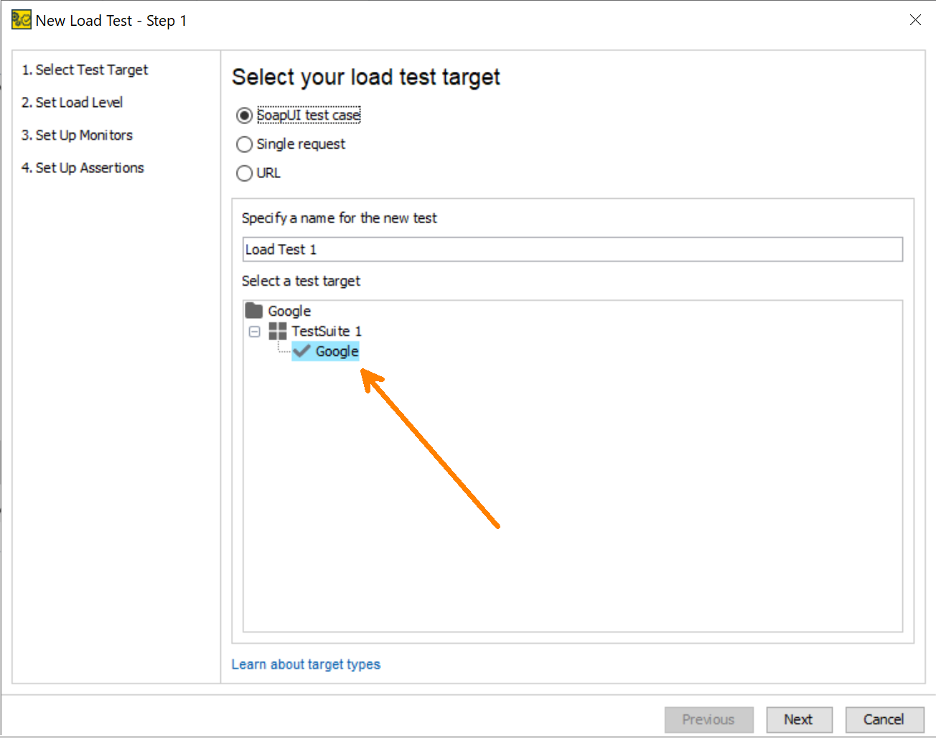
Task: Select the SoapUI test case radio button
Action: (x=244, y=115)
